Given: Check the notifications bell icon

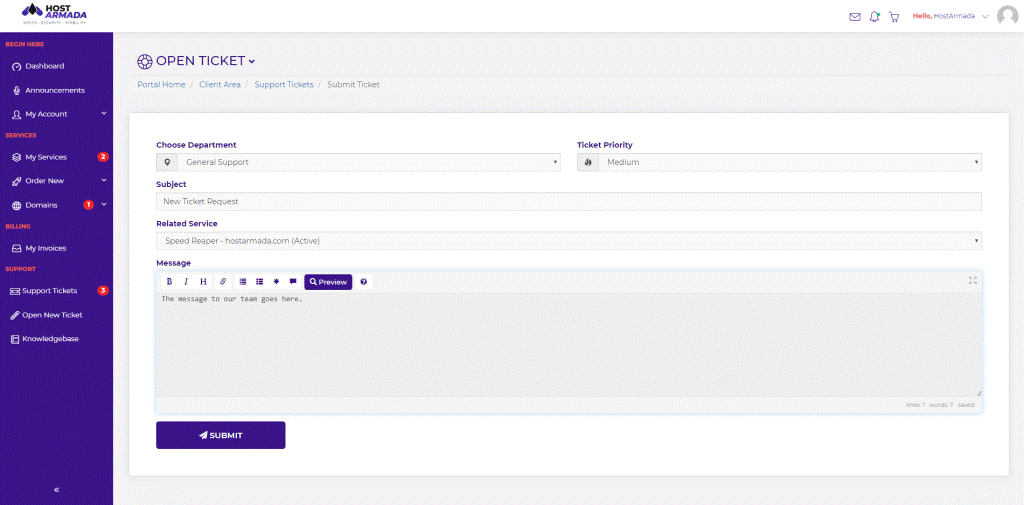Looking at the screenshot, I should (875, 17).
